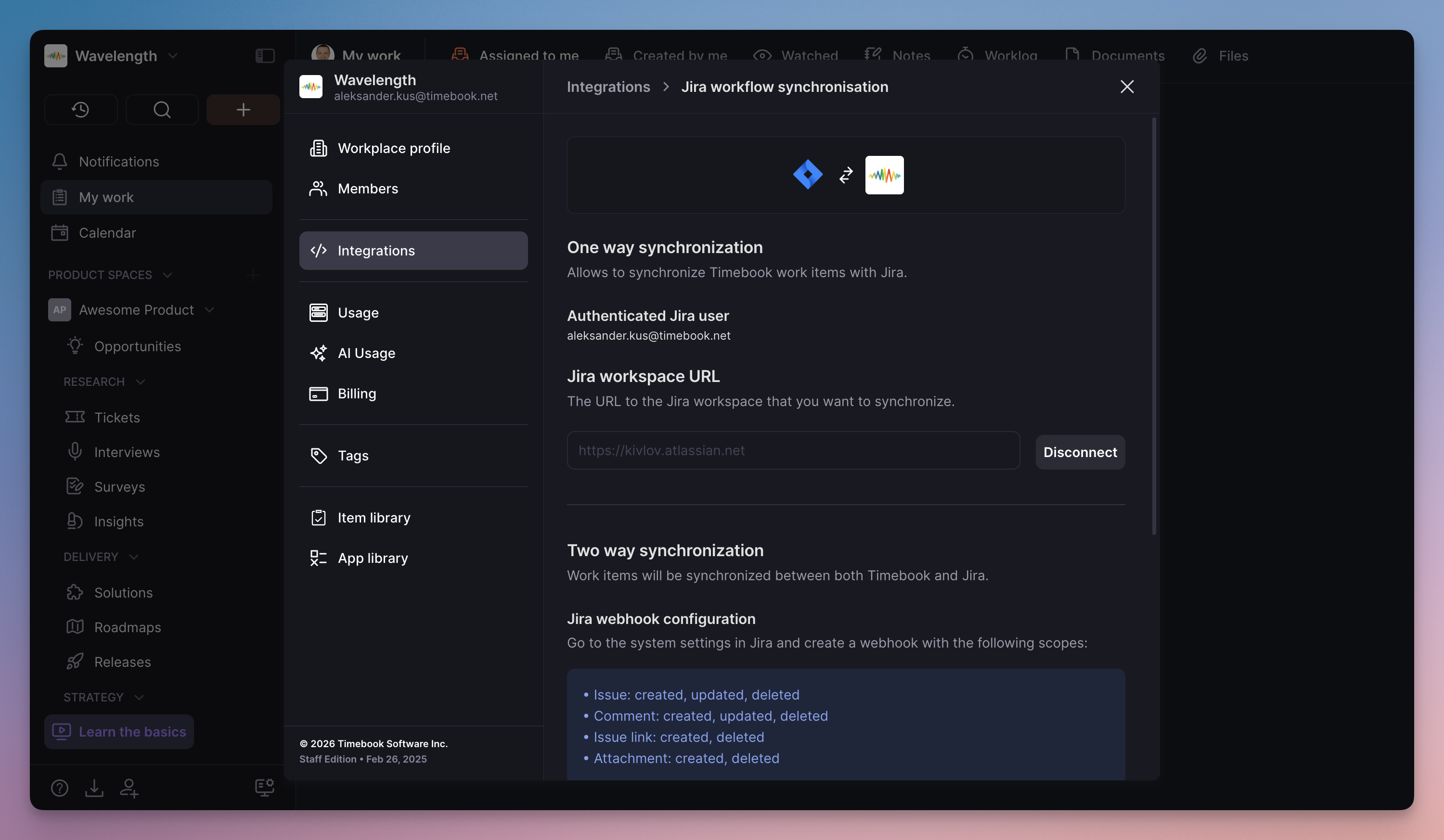Screen dimensions: 1444x840
Task: Collapse the Product Spaces section
Action: [x=168, y=275]
